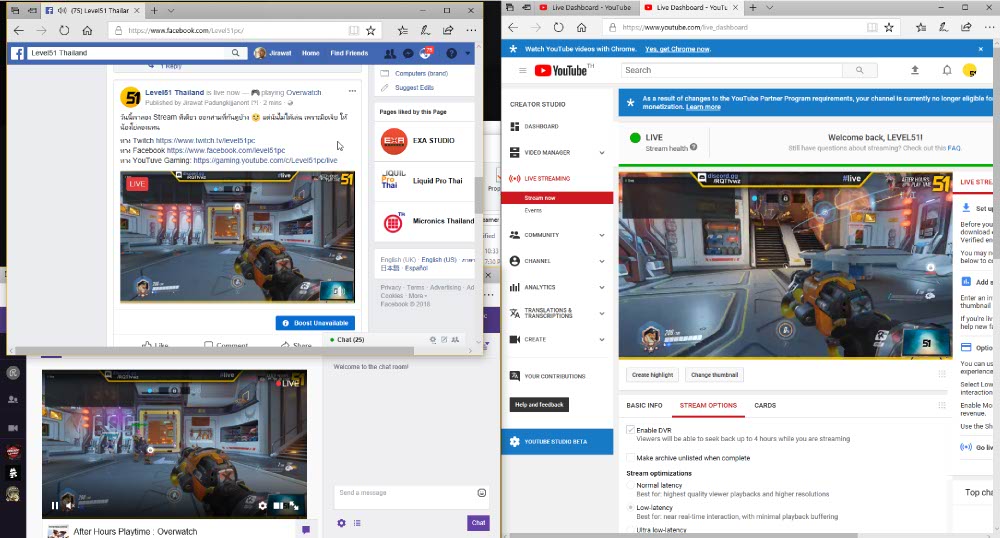Expand the Video Manager section
The image size is (1000, 538).
[602, 153]
